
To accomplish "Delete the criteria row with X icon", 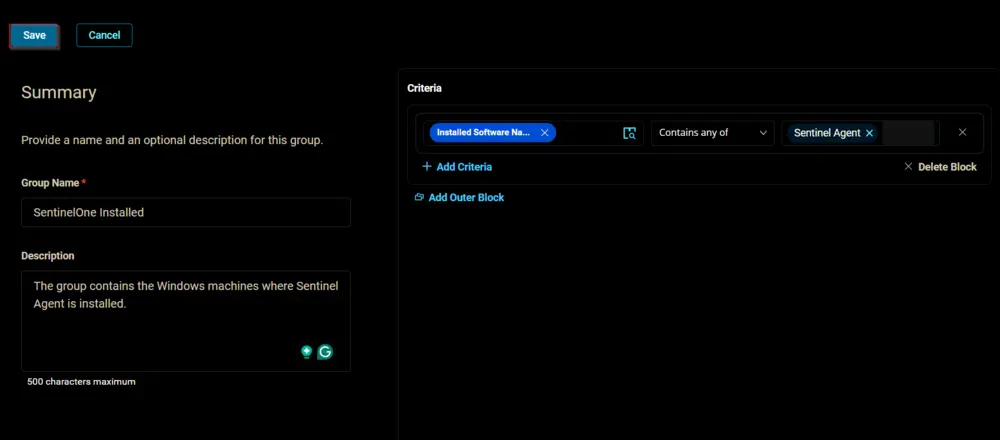I will point(962,133).
